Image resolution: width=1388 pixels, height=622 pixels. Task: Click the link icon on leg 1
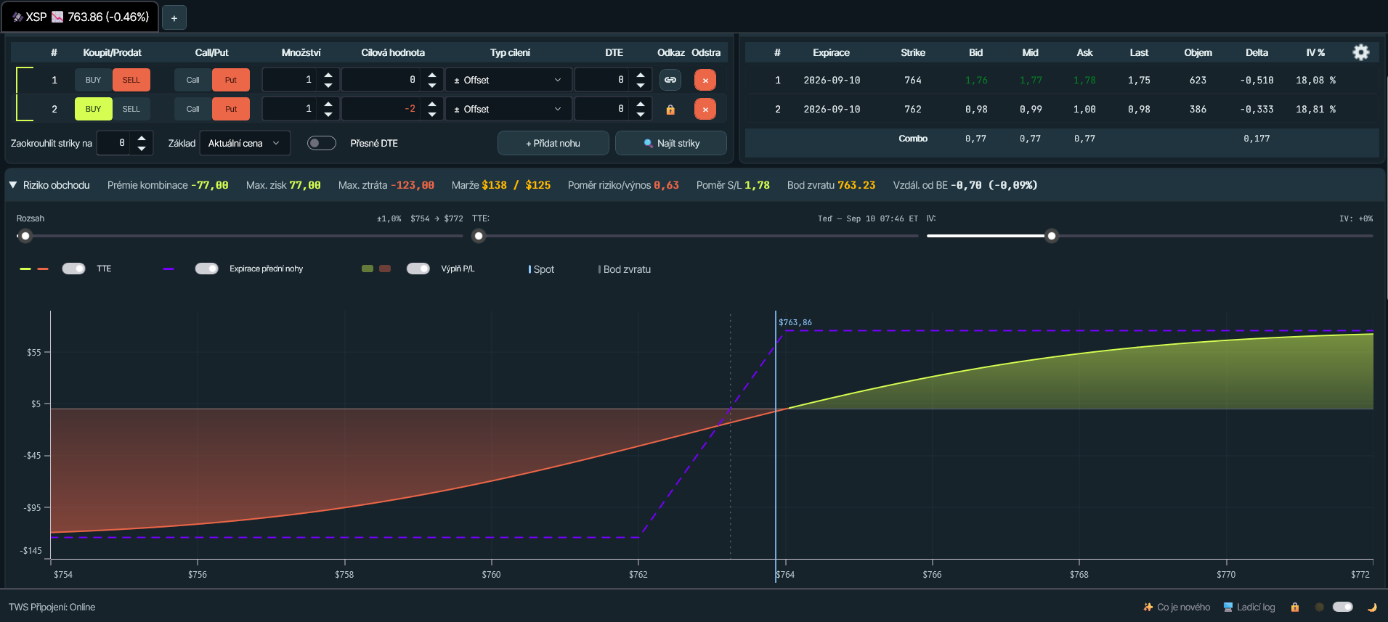(x=670, y=80)
